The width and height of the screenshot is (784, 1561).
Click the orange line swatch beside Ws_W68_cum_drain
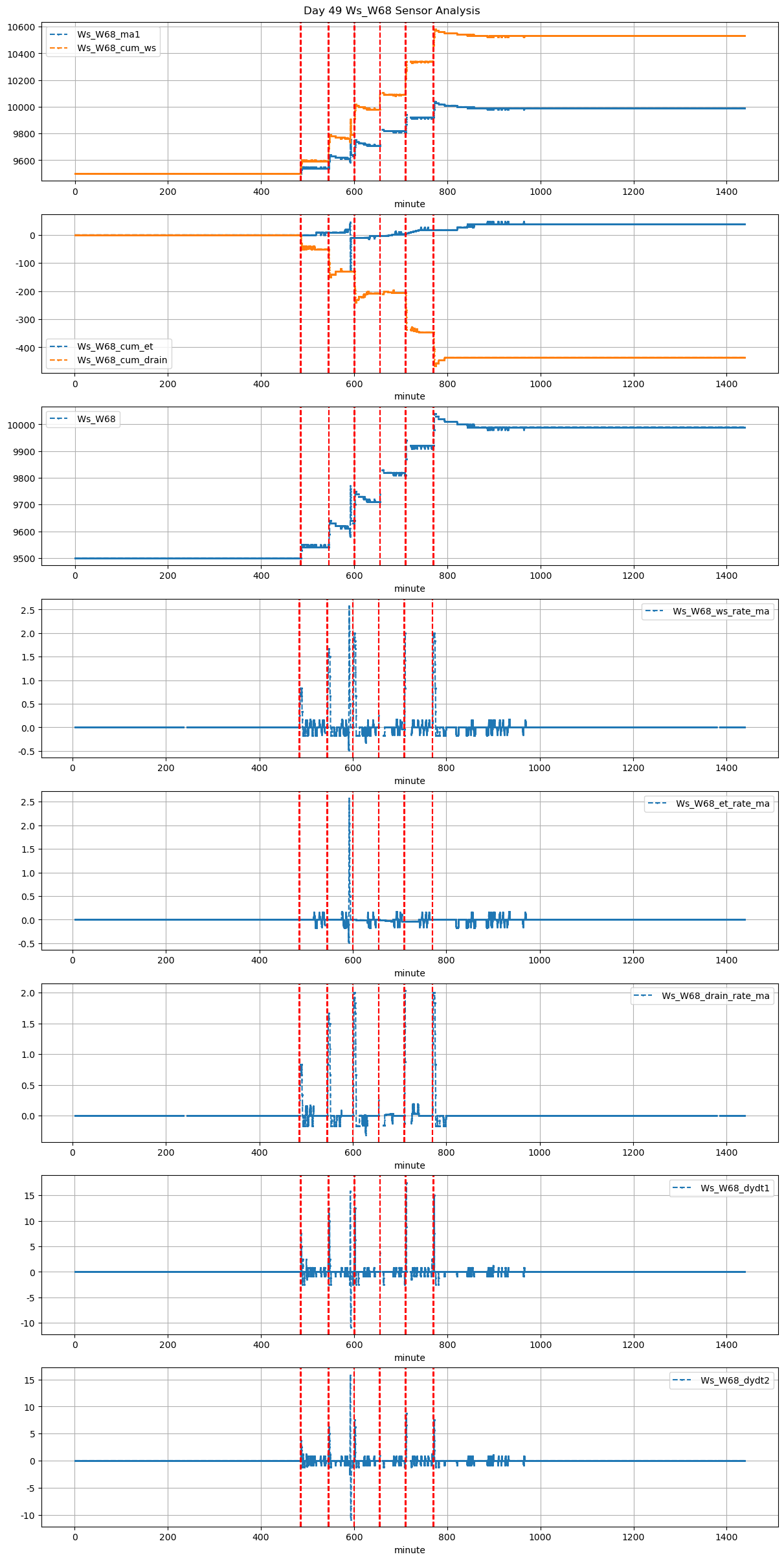point(60,360)
